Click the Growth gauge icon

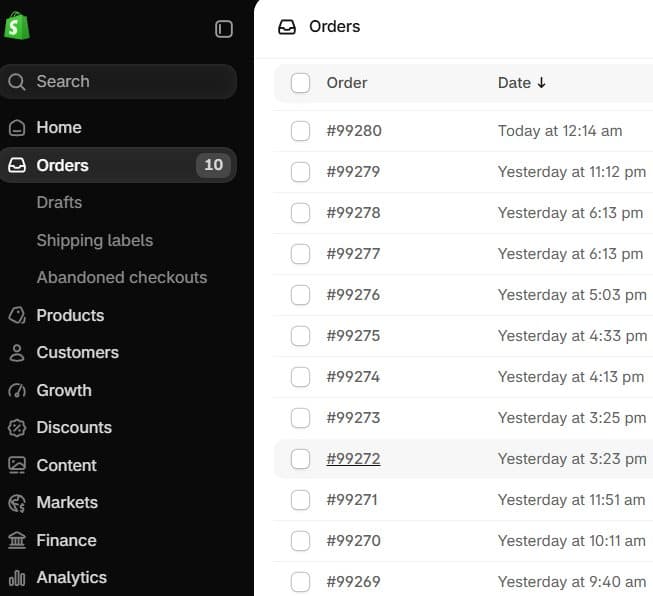17,390
